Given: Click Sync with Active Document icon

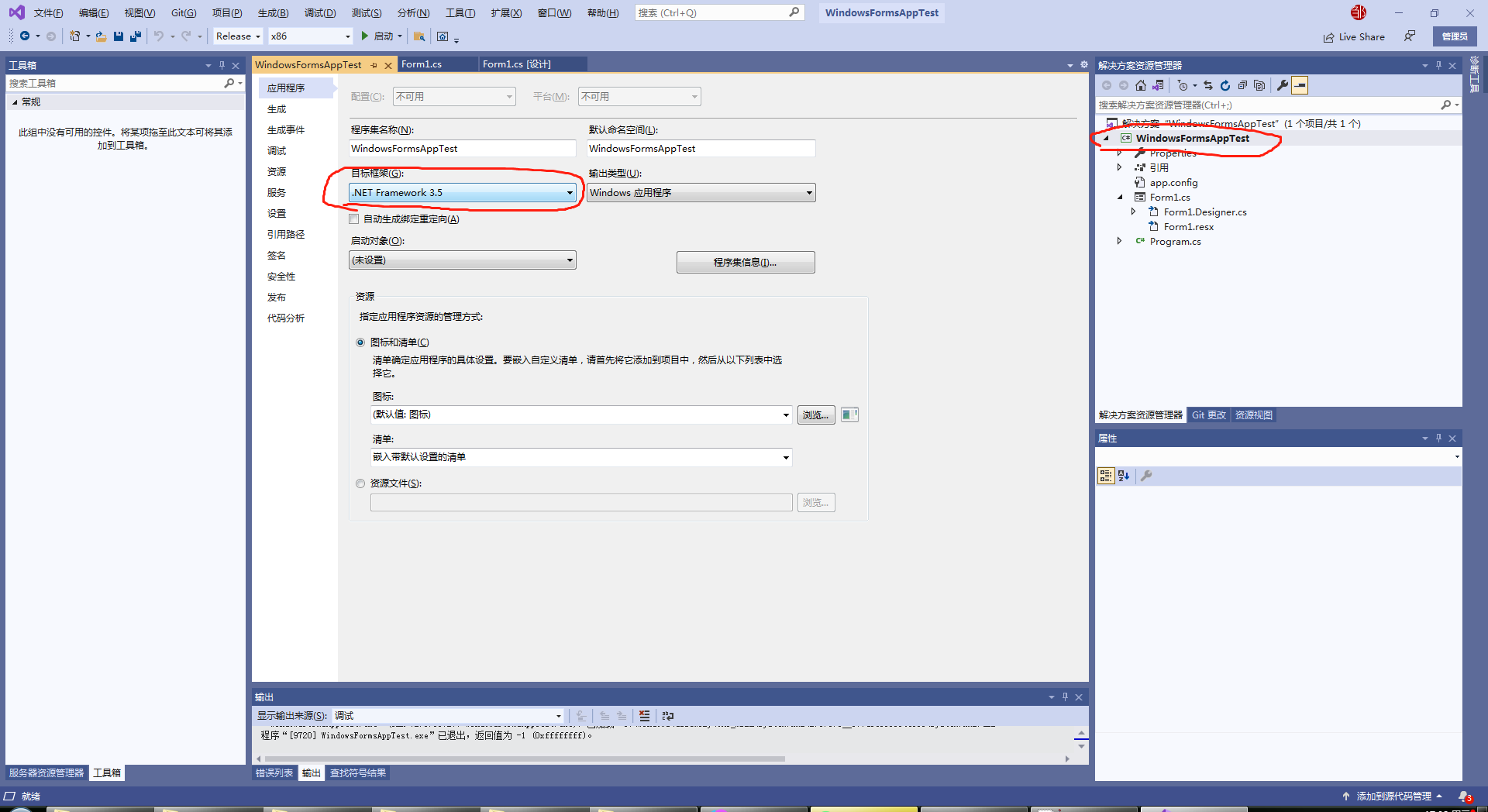Looking at the screenshot, I should pos(1208,85).
